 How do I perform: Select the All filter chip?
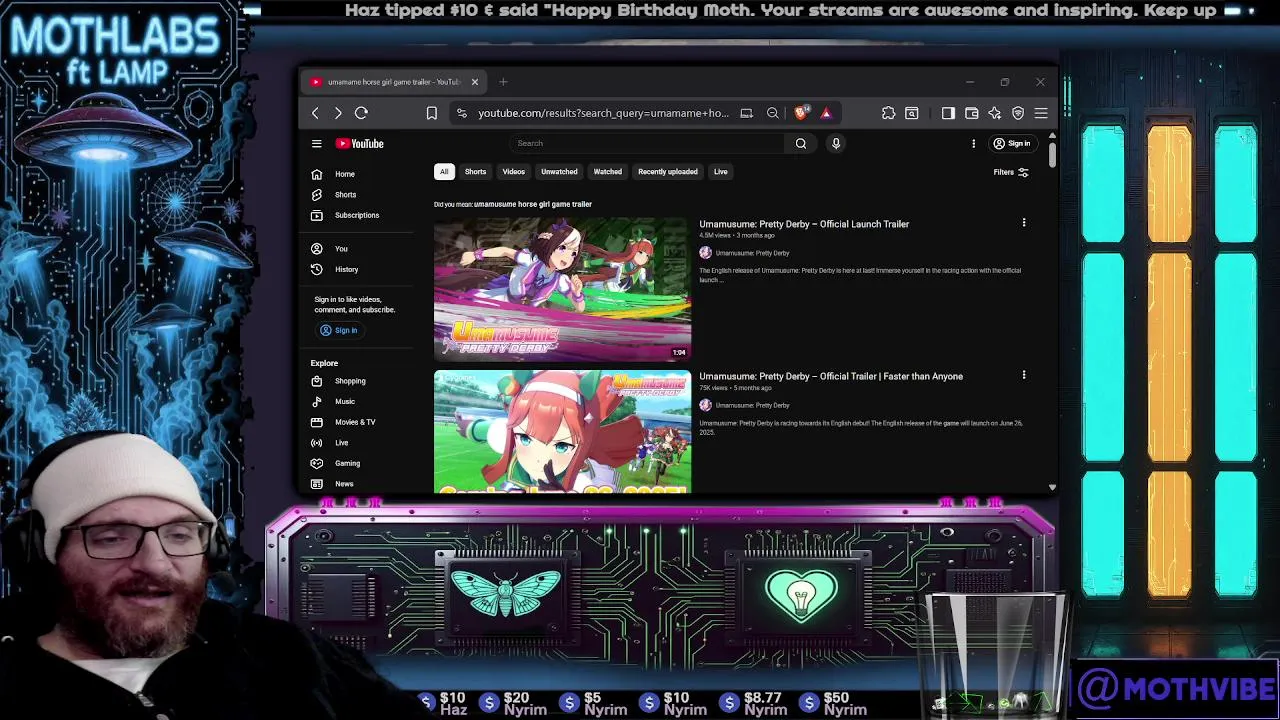444,172
